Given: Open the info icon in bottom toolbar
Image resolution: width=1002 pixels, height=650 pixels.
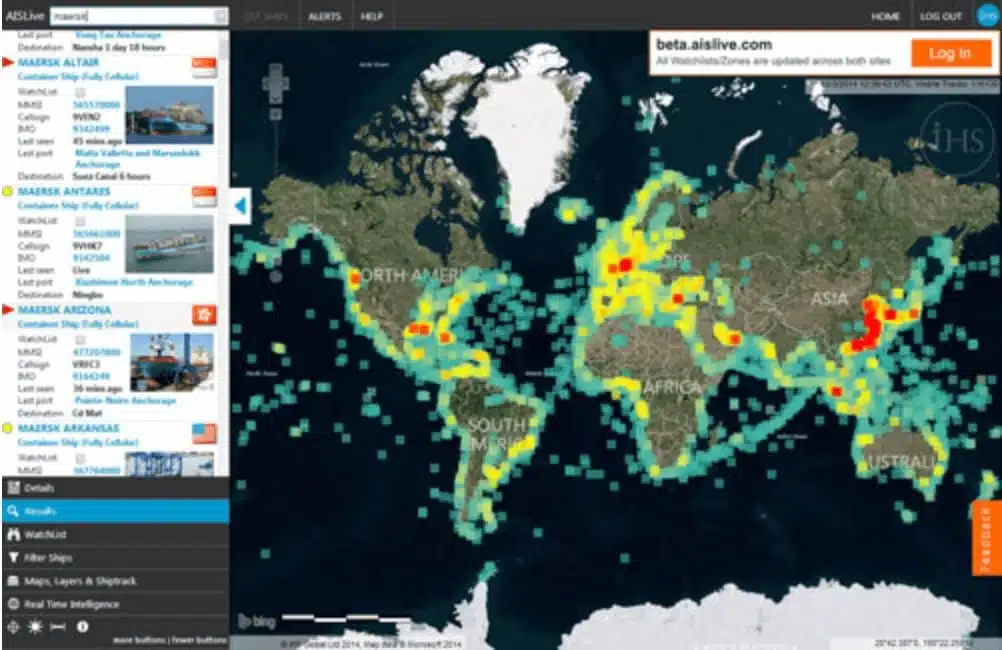Looking at the screenshot, I should coord(82,627).
